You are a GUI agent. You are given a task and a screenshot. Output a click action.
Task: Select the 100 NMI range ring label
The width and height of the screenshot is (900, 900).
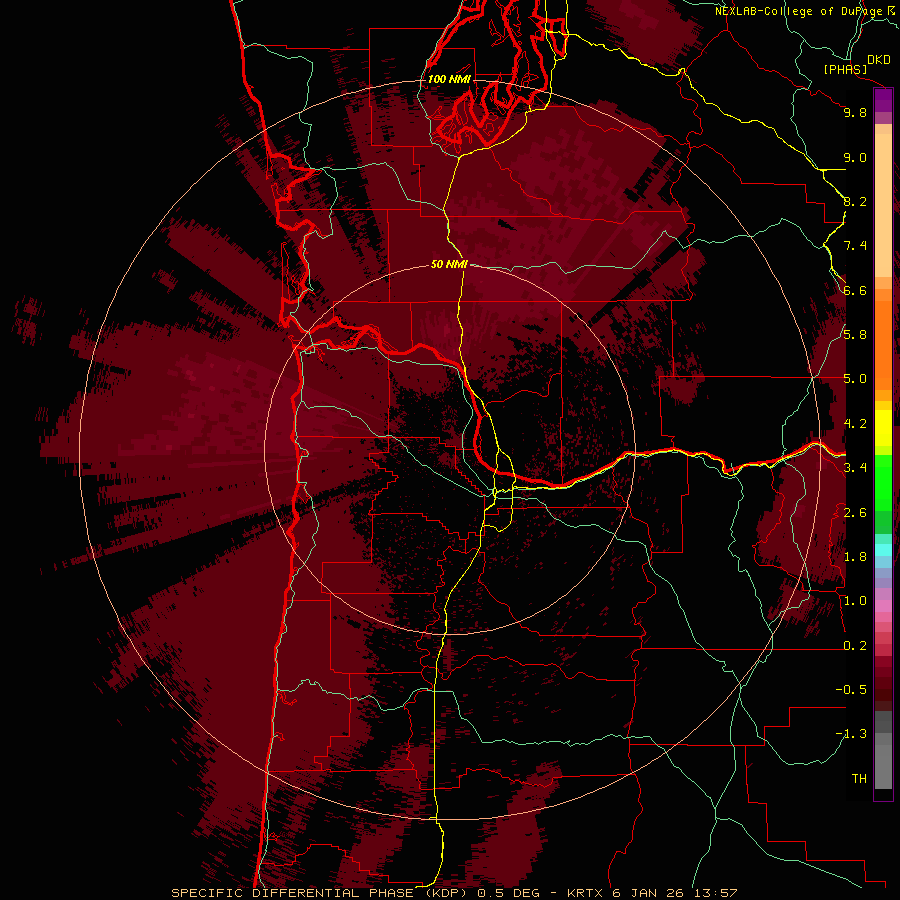(x=449, y=79)
